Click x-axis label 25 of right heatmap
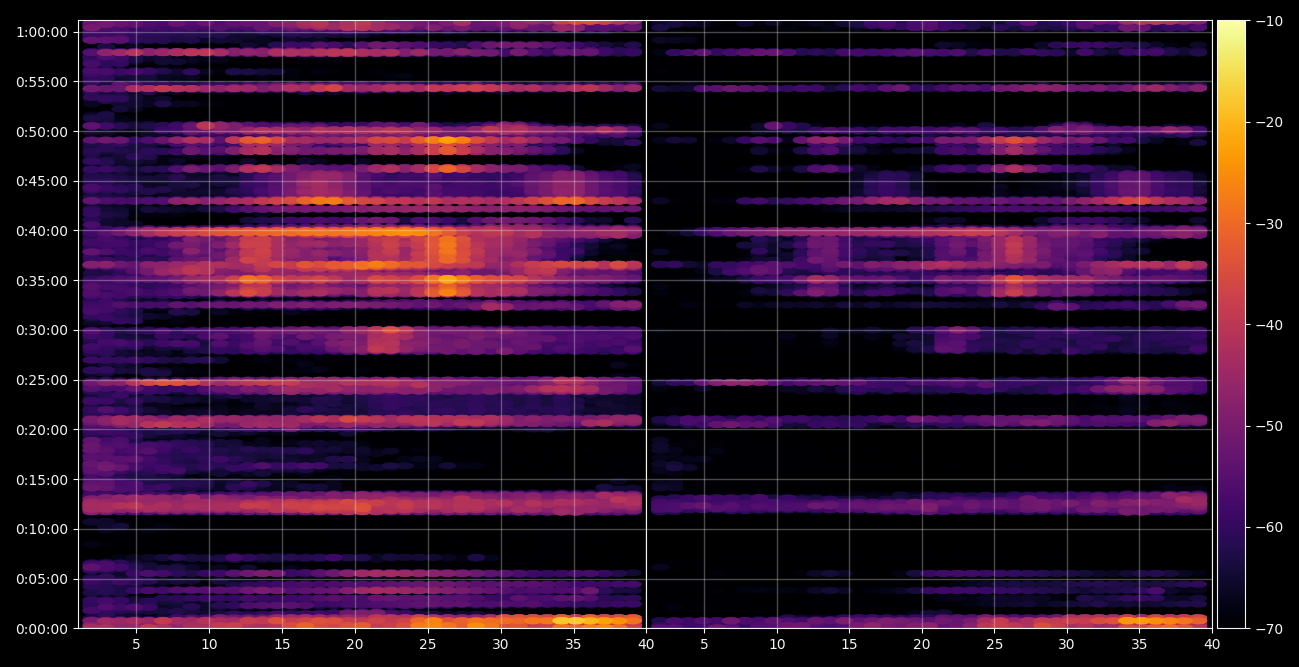This screenshot has height=667, width=1299. click(994, 645)
